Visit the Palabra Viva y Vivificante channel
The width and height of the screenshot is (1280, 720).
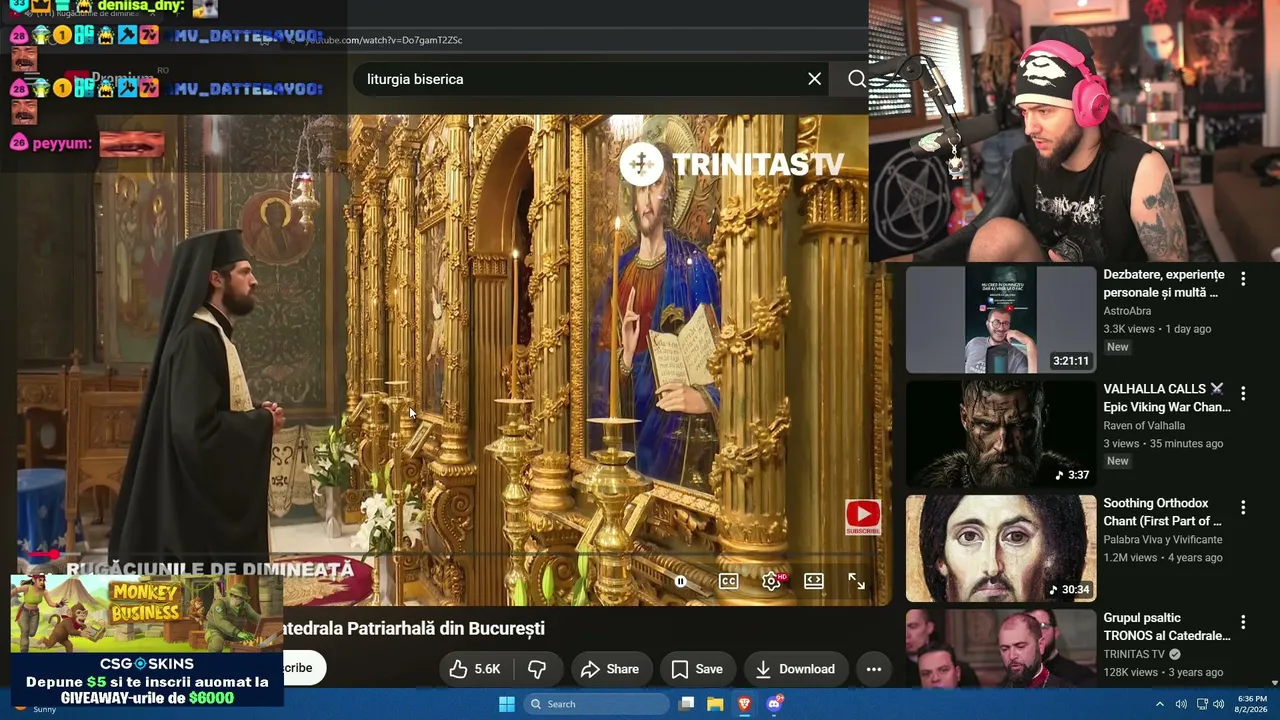coord(1163,540)
